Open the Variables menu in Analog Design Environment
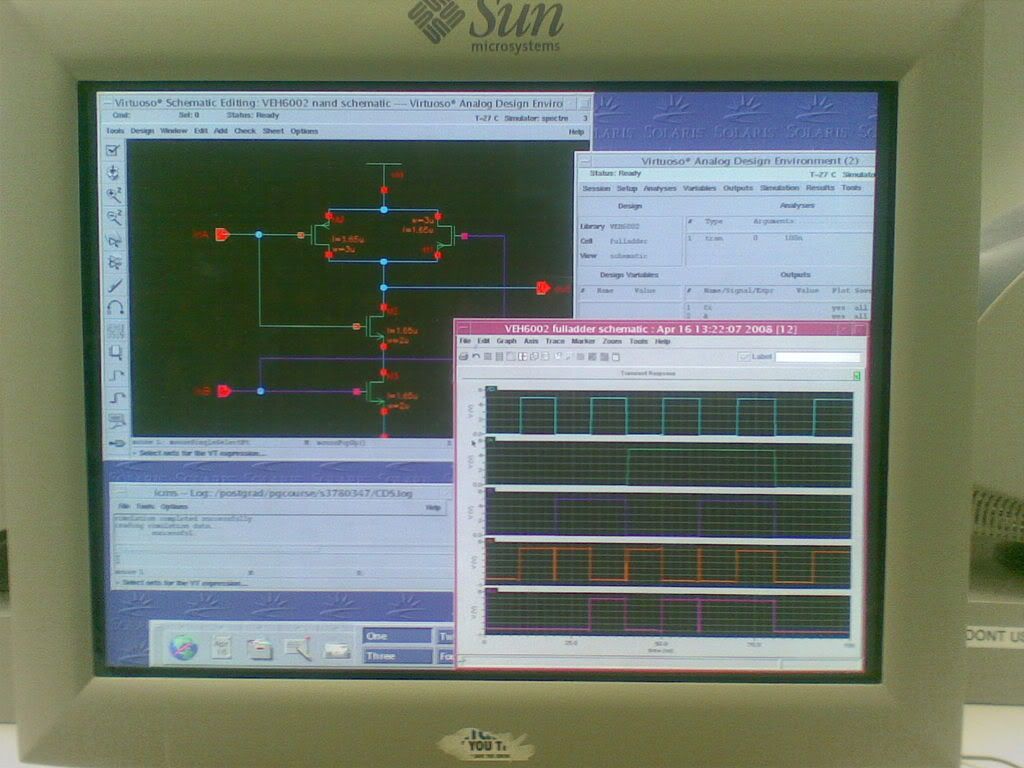The image size is (1024, 768). pos(699,188)
